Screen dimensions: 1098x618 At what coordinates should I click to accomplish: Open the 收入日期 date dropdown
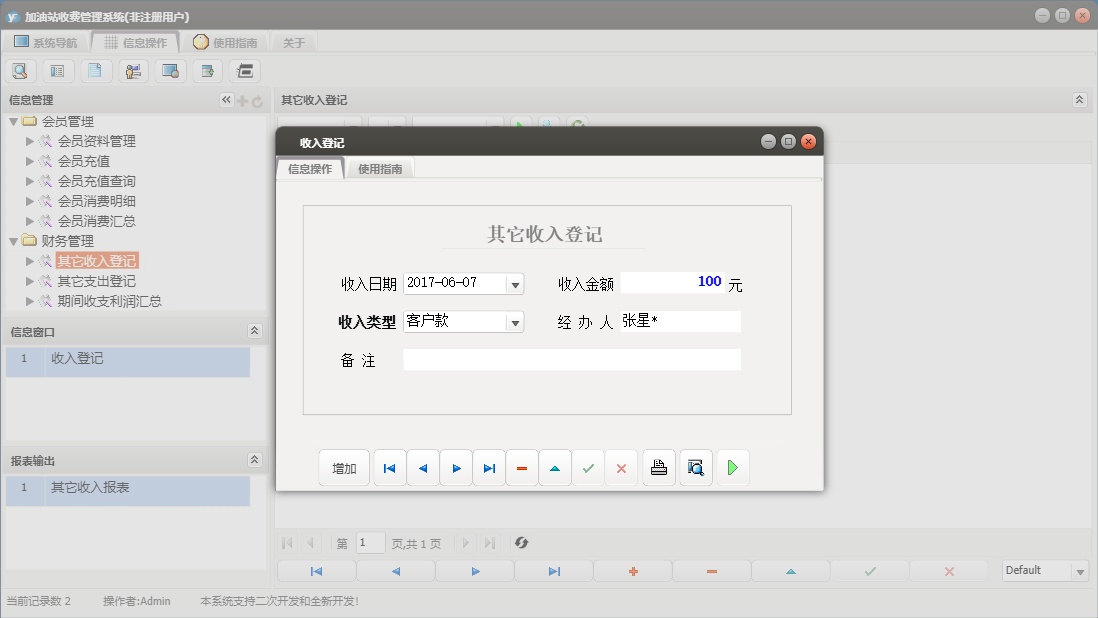point(516,283)
